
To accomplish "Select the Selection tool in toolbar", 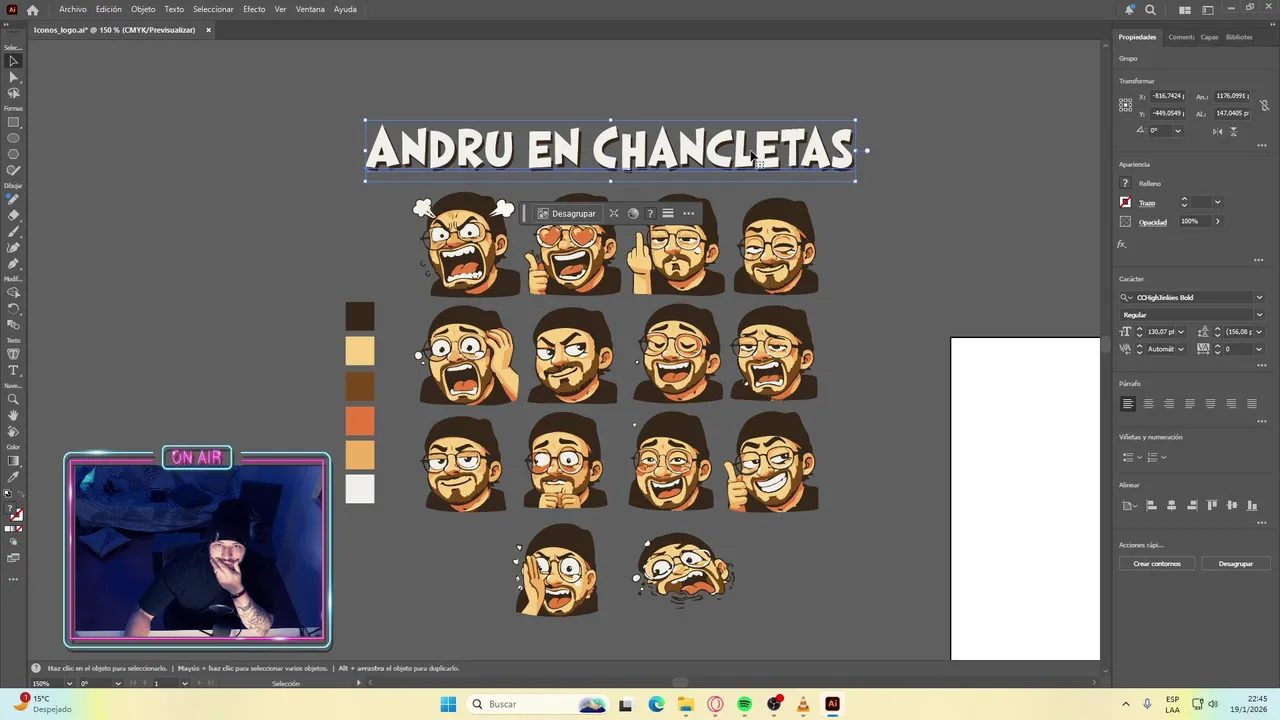I will (14, 61).
